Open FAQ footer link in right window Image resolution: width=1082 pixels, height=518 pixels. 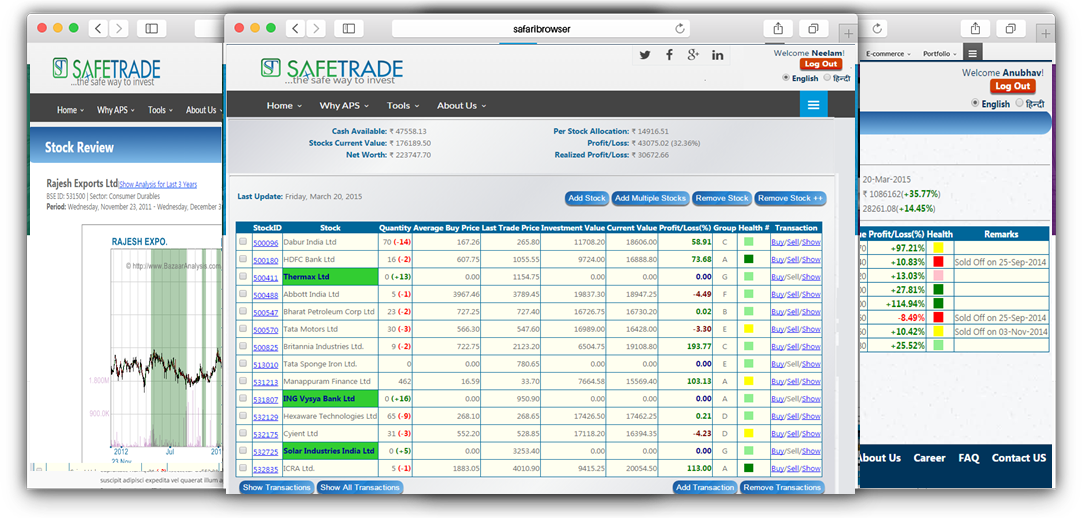(969, 458)
